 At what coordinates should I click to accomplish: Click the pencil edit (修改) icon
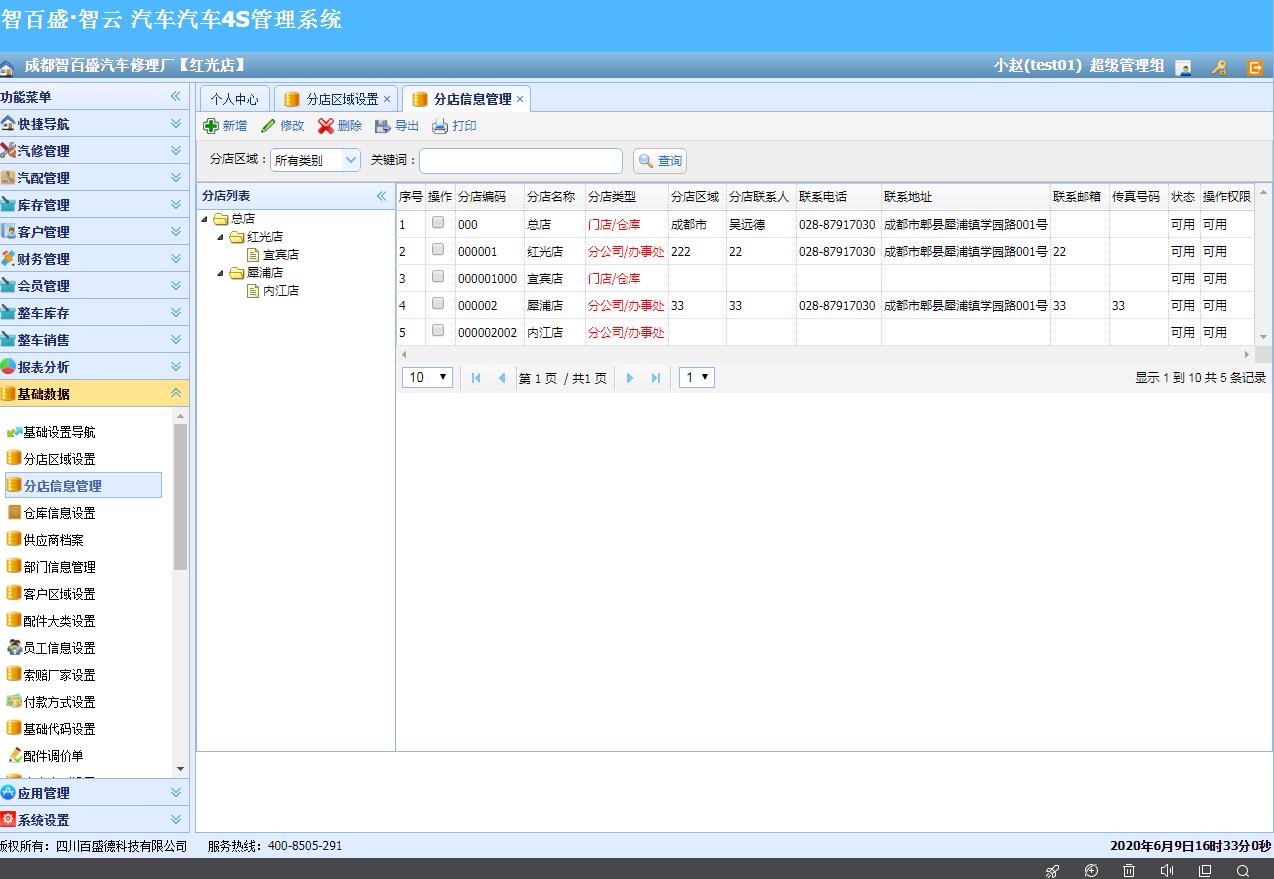pos(268,126)
